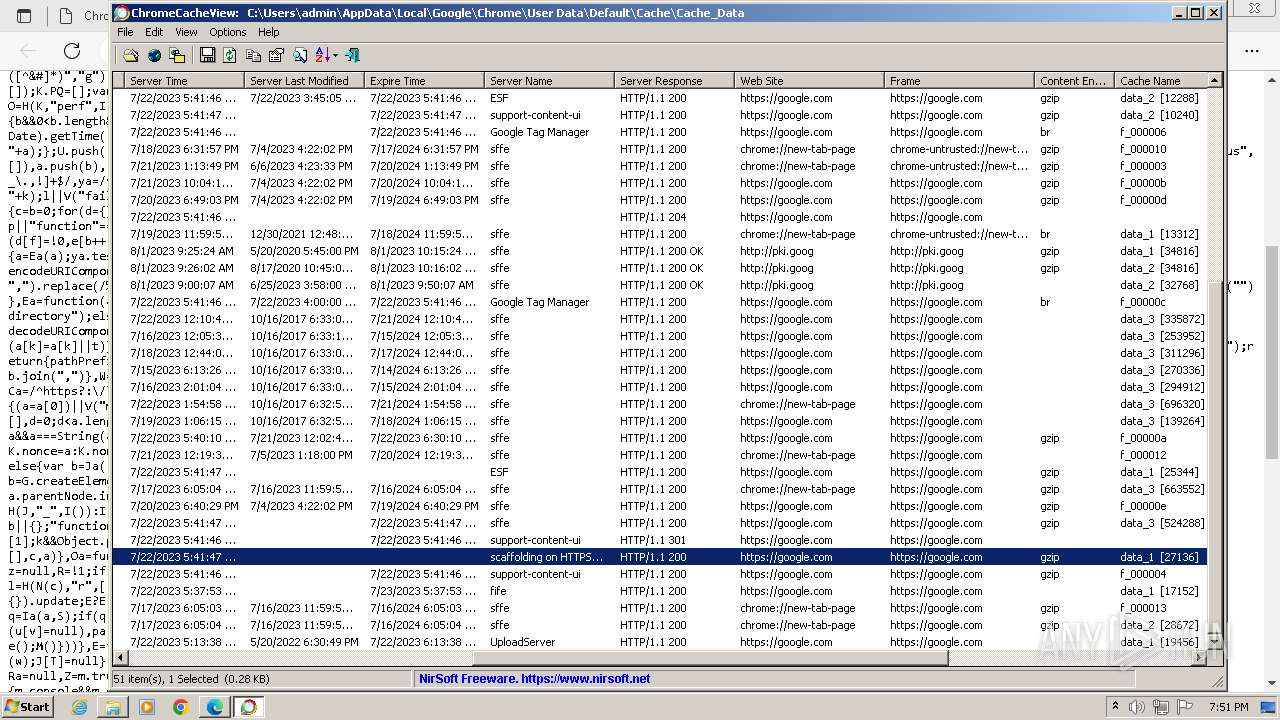The image size is (1280, 720).
Task: Click the Content Encoding column header
Action: (x=1074, y=81)
